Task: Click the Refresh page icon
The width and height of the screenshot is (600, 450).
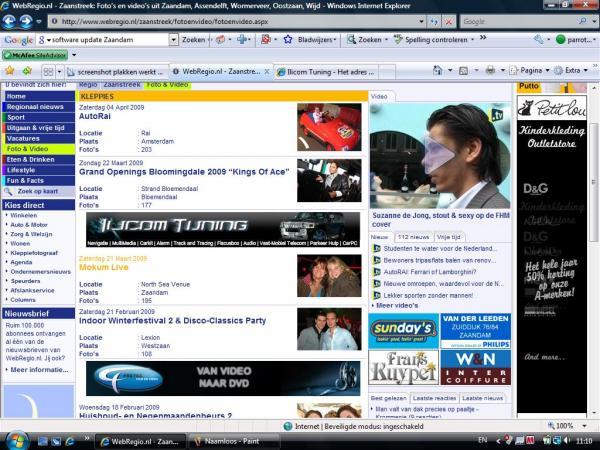Action: click(x=434, y=22)
